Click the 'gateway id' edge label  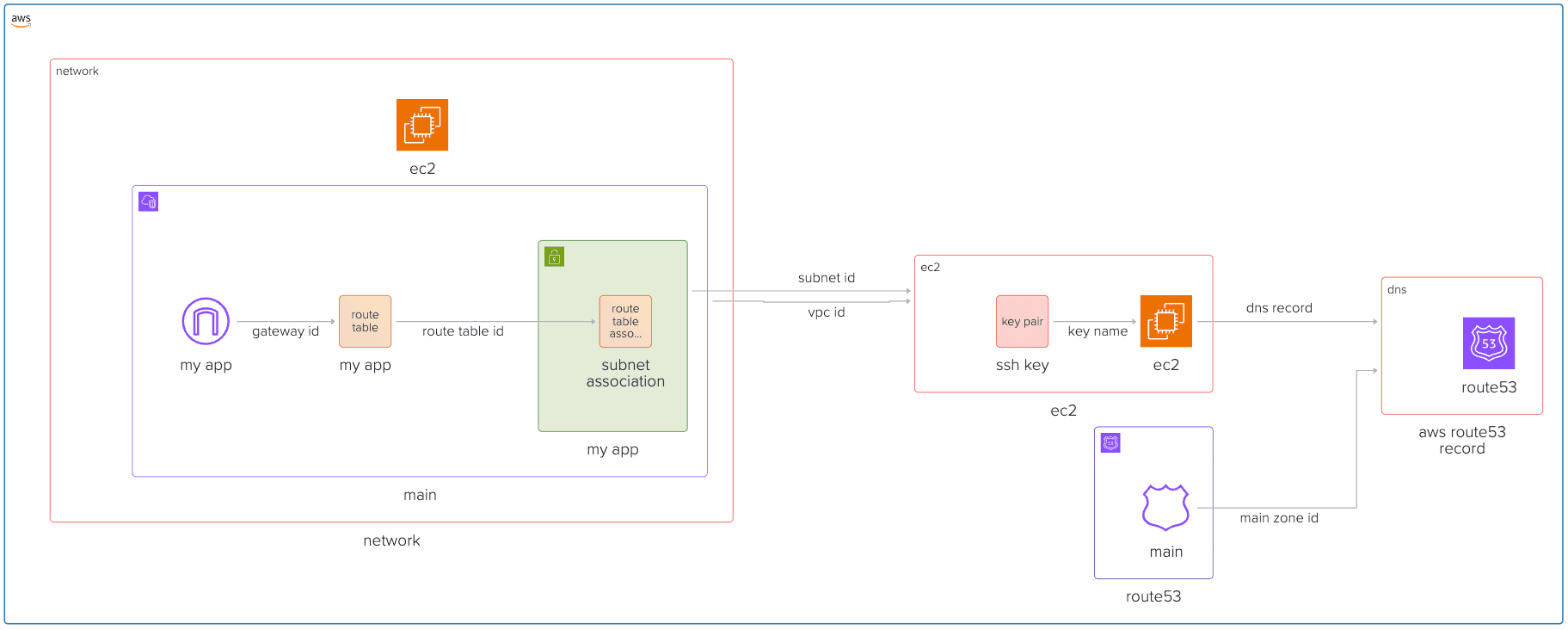pos(286,331)
